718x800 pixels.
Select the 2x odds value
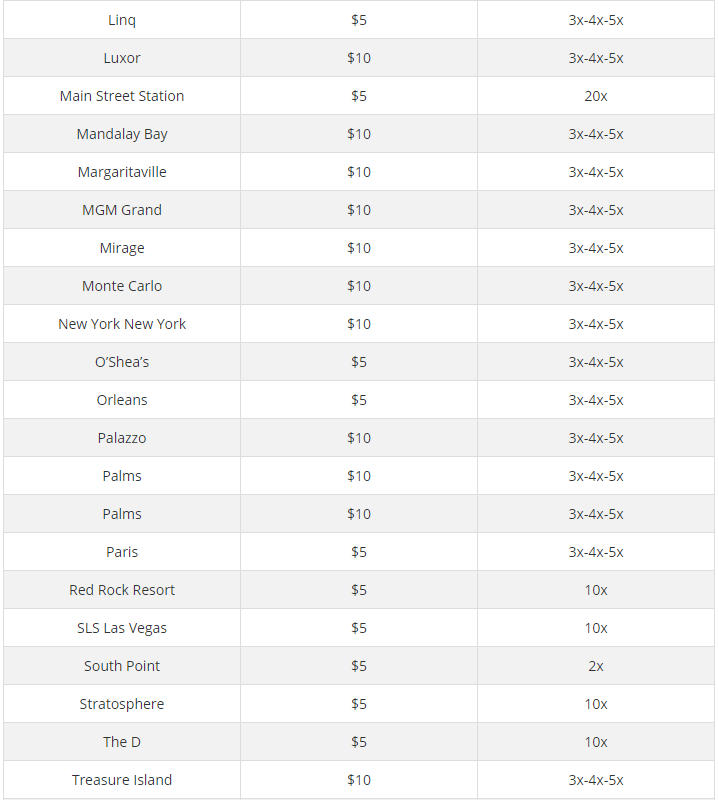[x=596, y=666]
